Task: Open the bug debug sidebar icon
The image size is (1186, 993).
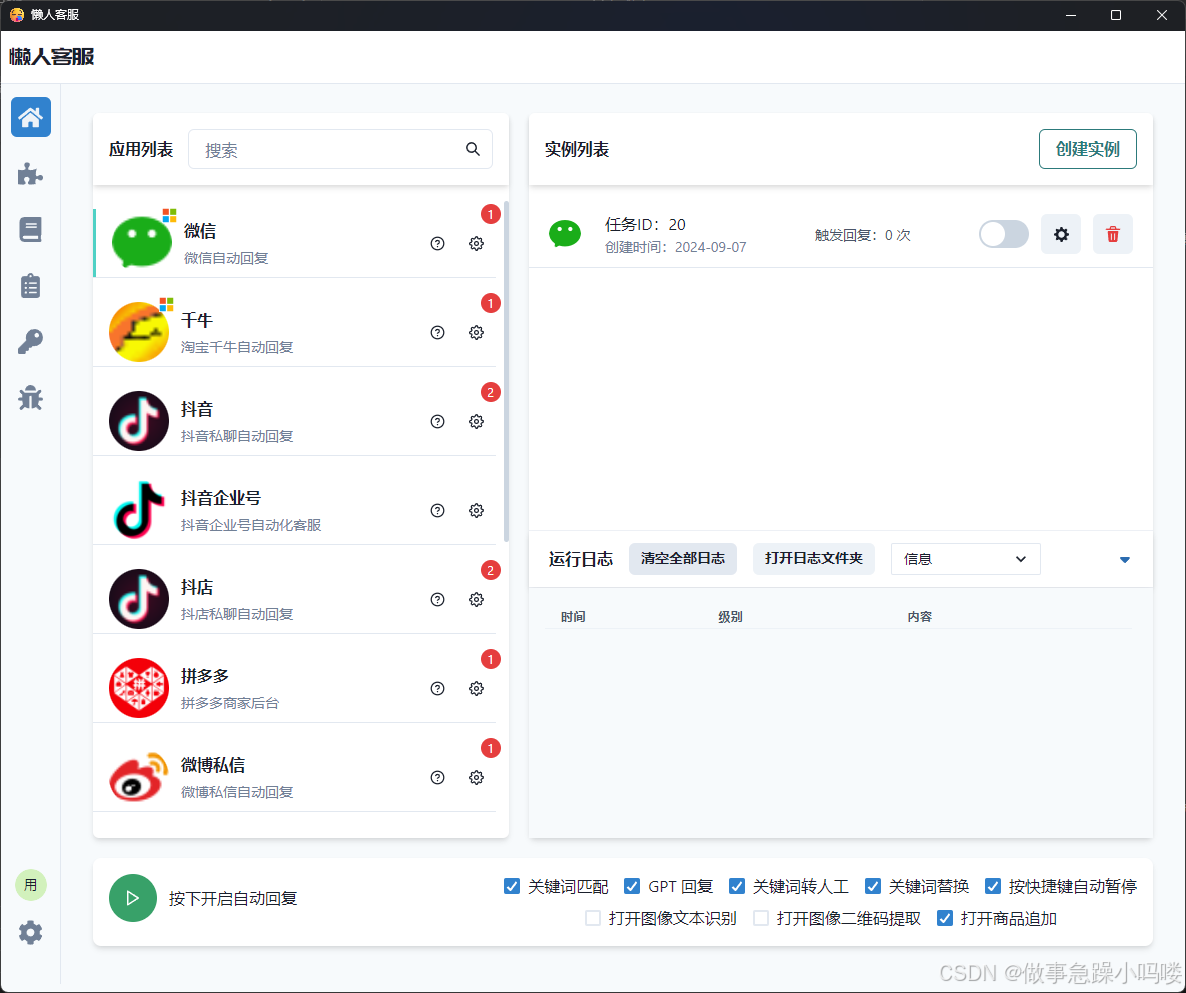Action: [30, 398]
